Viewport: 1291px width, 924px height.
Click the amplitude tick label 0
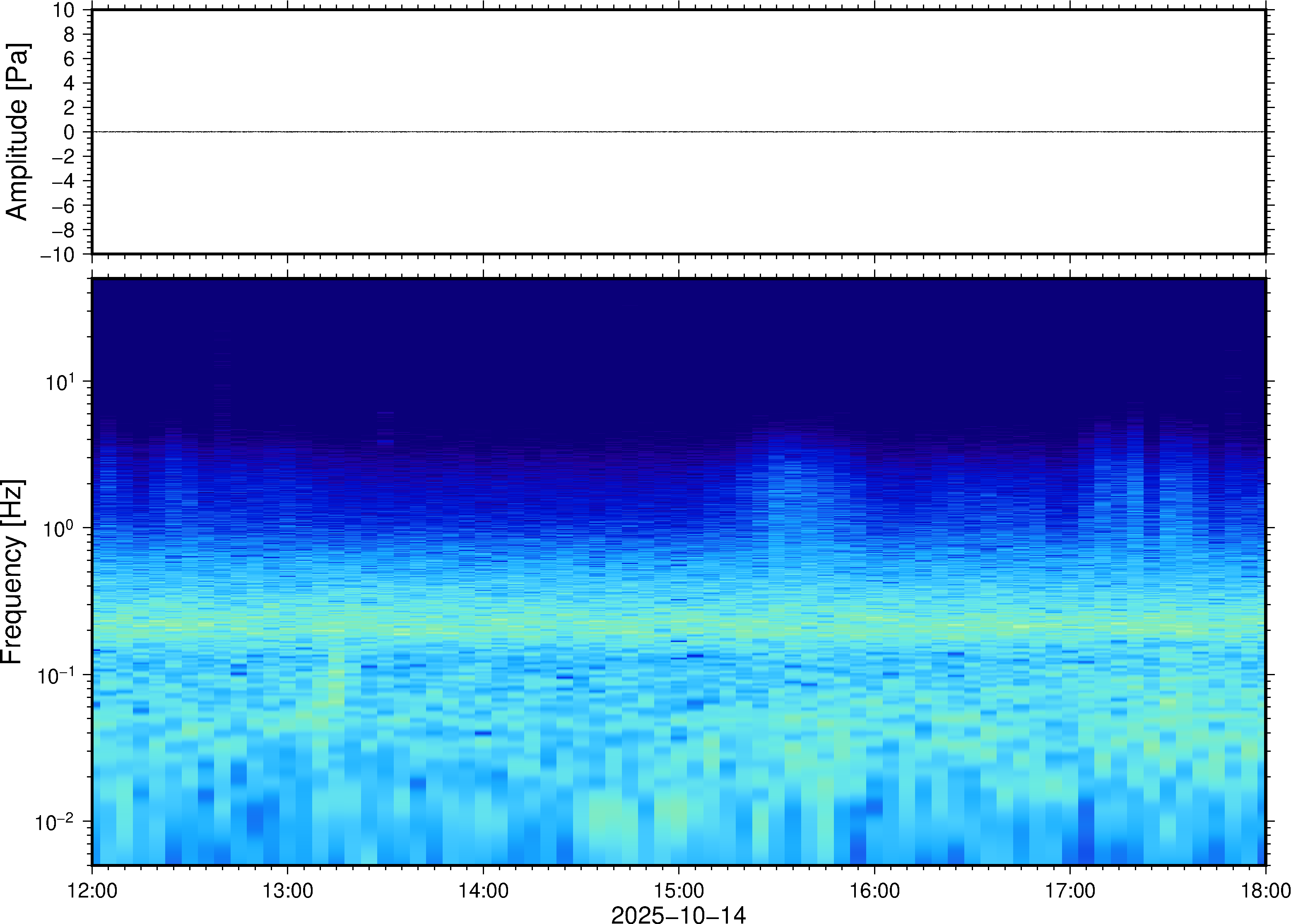pyautogui.click(x=69, y=132)
